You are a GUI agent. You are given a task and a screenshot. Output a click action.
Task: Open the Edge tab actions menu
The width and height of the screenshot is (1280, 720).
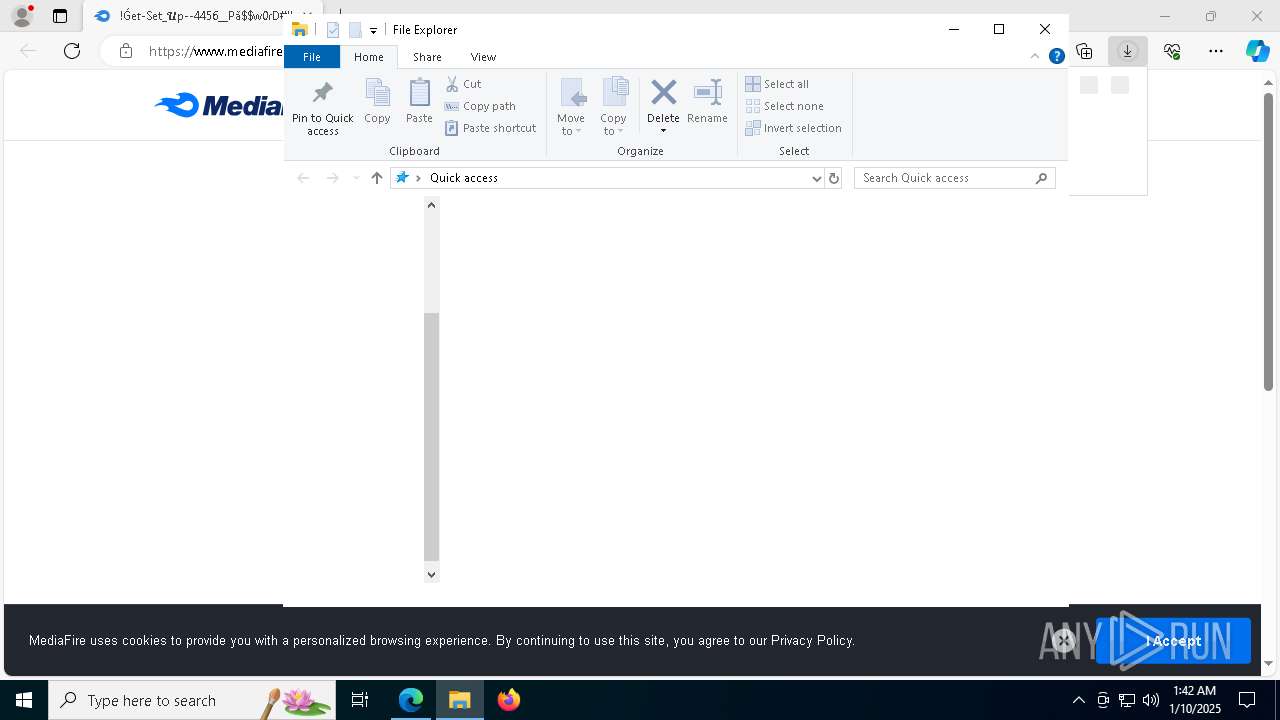pyautogui.click(x=60, y=16)
